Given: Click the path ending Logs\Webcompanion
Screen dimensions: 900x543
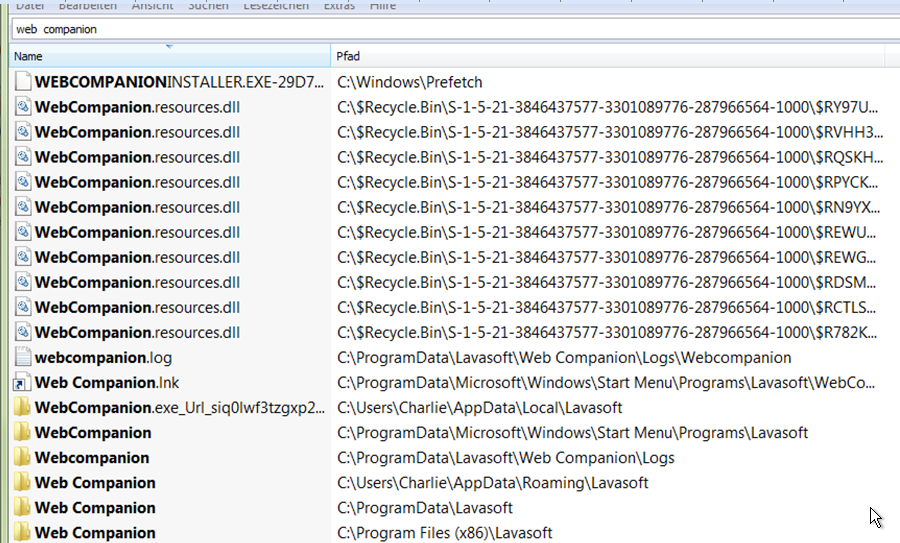Looking at the screenshot, I should 564,358.
